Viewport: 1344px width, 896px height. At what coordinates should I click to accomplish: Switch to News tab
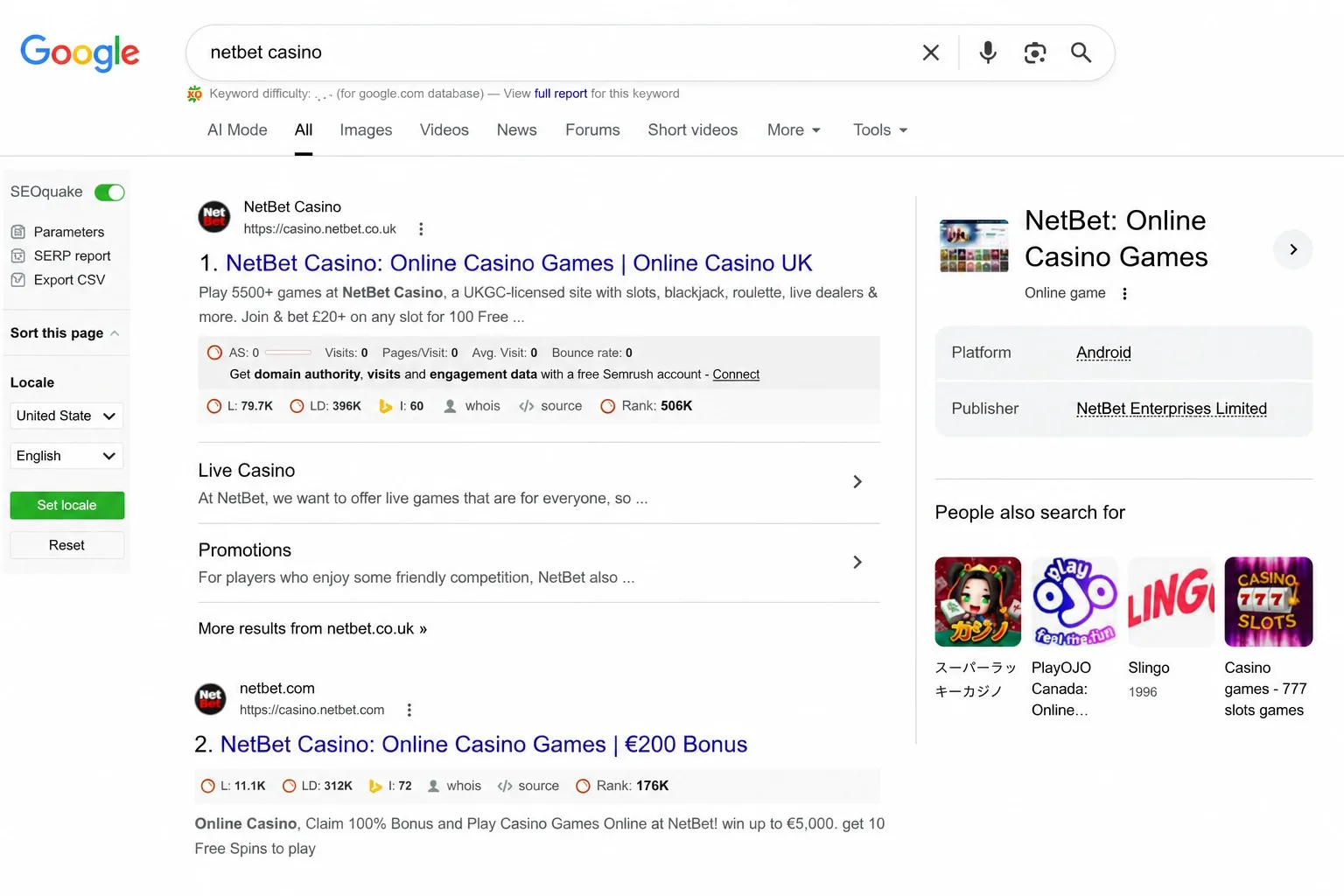(x=517, y=130)
